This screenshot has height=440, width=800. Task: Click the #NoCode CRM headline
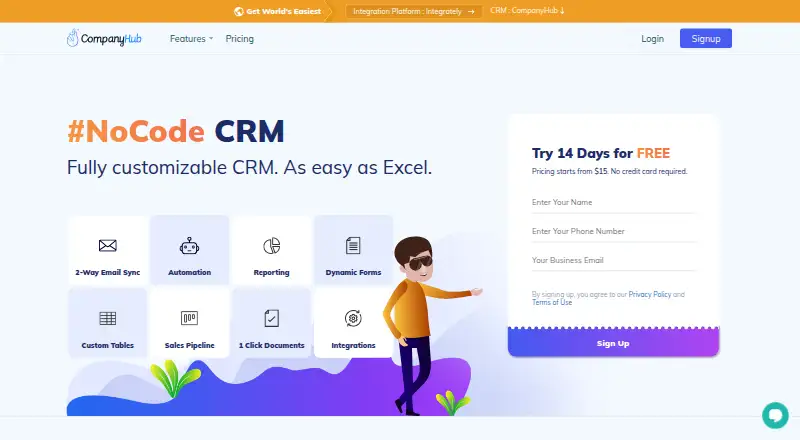pyautogui.click(x=176, y=131)
